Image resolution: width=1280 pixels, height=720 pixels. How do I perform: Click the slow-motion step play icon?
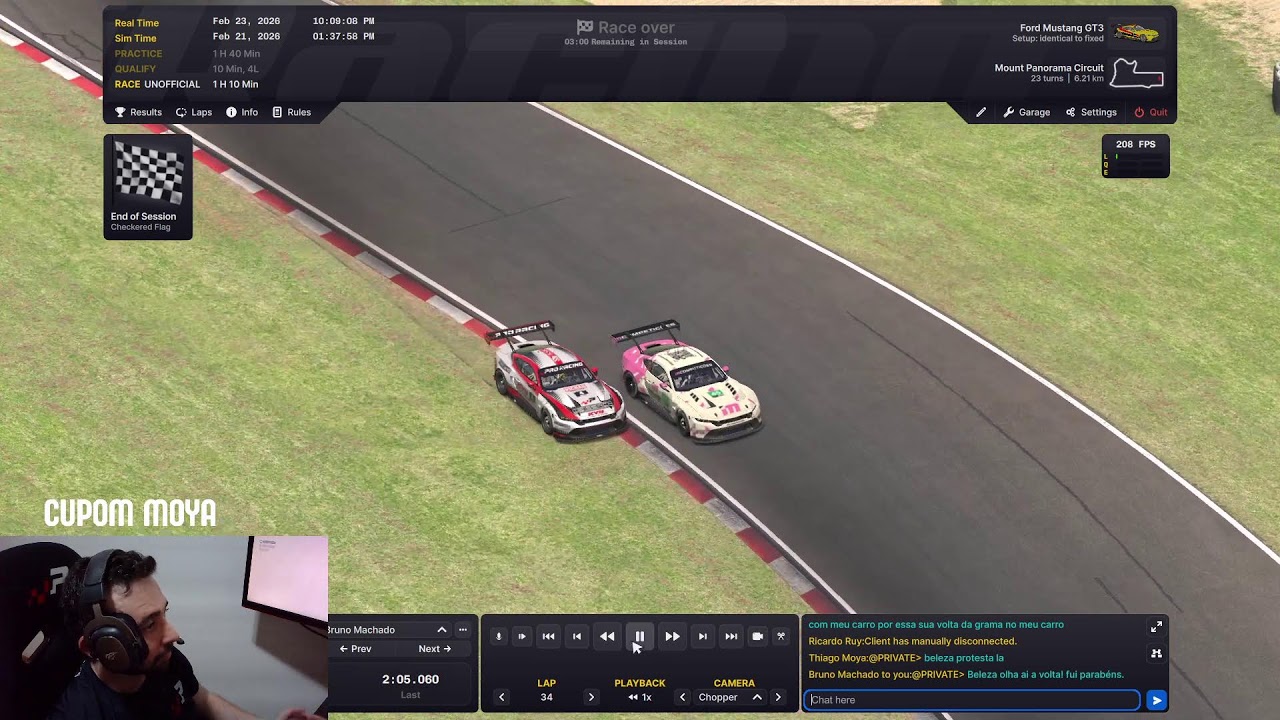(521, 636)
